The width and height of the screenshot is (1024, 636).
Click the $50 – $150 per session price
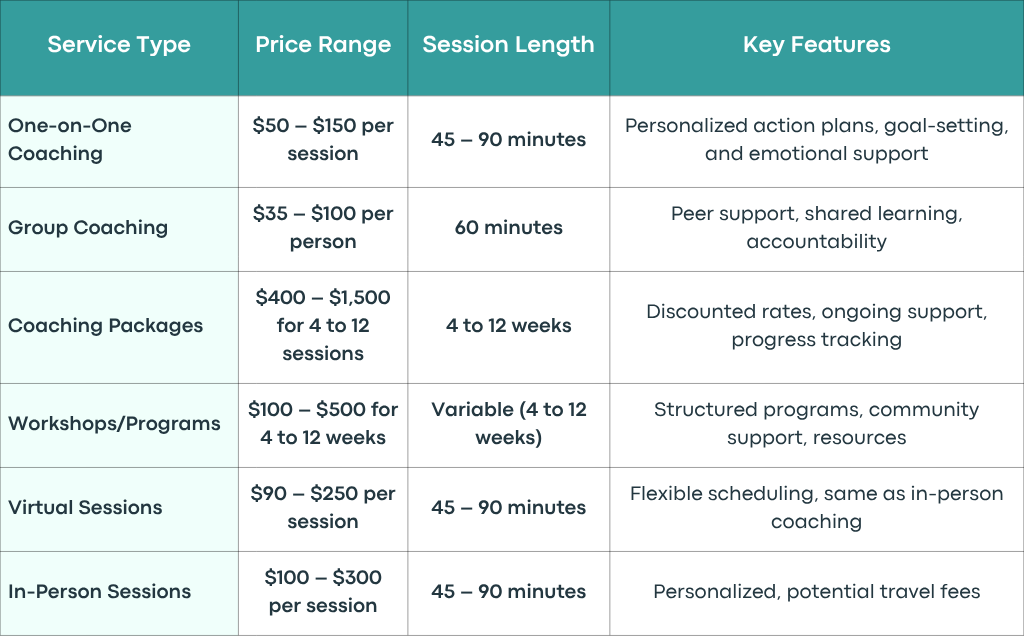pyautogui.click(x=323, y=140)
